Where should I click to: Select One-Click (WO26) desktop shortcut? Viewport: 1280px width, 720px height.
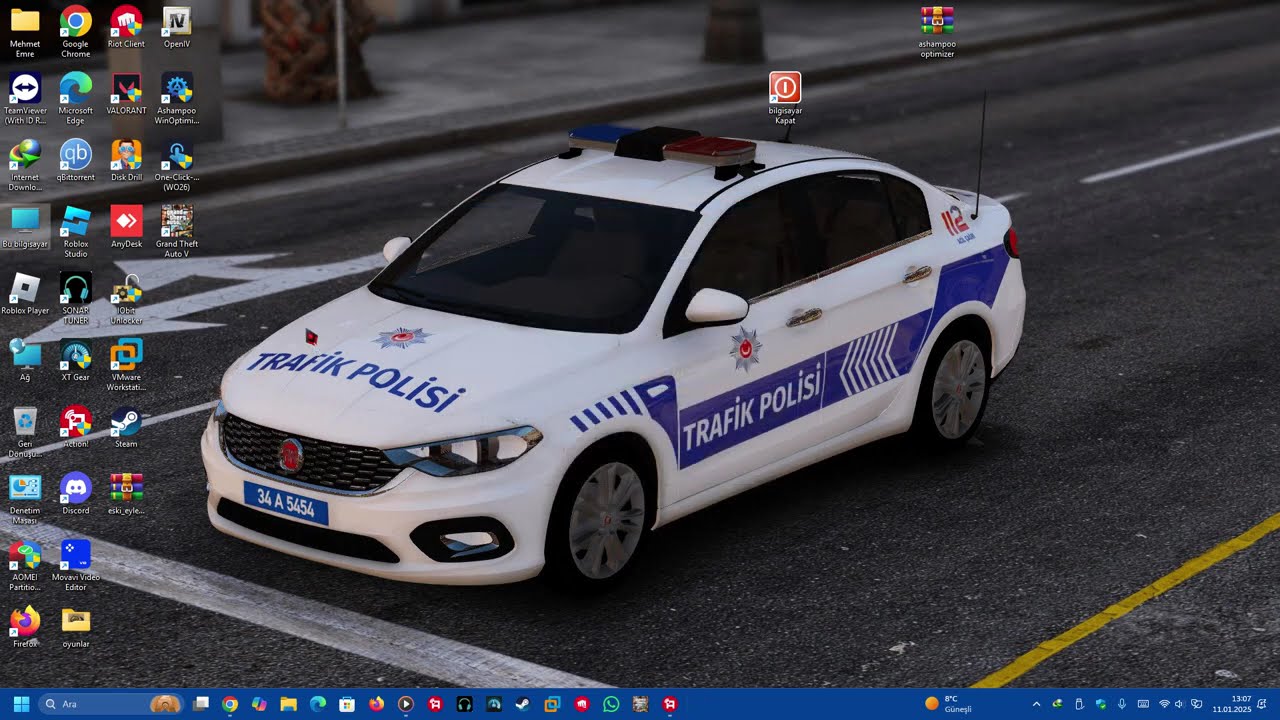pyautogui.click(x=177, y=166)
